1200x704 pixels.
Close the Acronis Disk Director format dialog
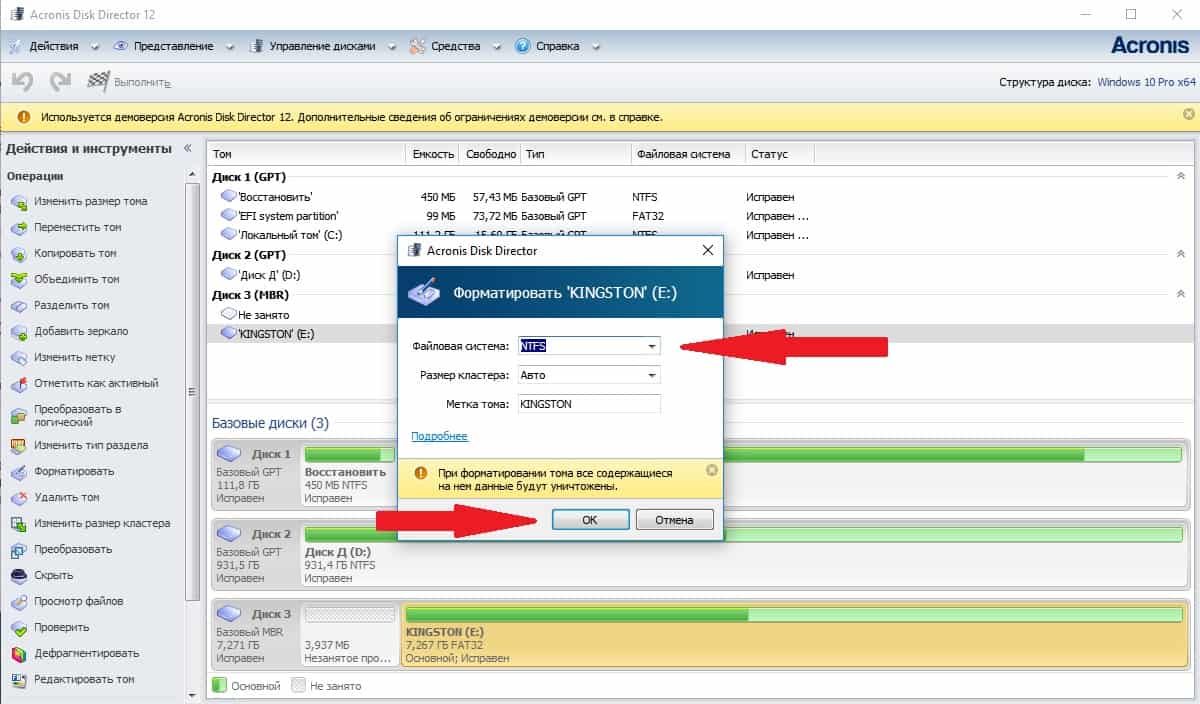pos(707,251)
